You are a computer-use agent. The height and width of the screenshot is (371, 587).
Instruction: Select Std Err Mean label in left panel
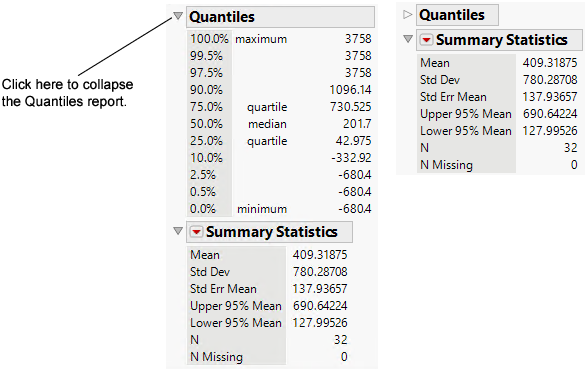(x=223, y=289)
